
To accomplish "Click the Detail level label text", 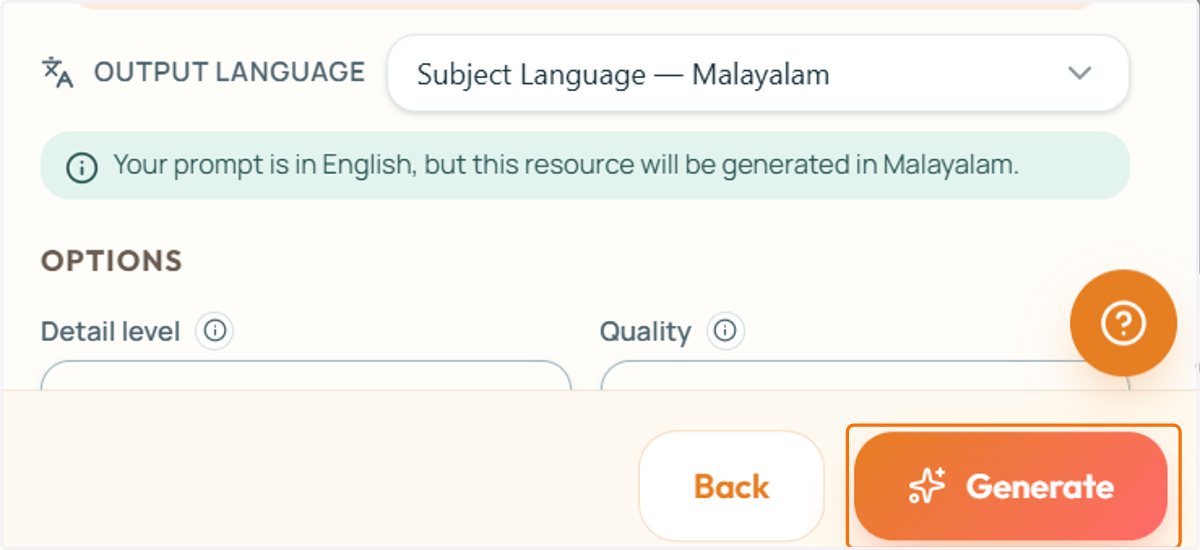I will point(111,331).
